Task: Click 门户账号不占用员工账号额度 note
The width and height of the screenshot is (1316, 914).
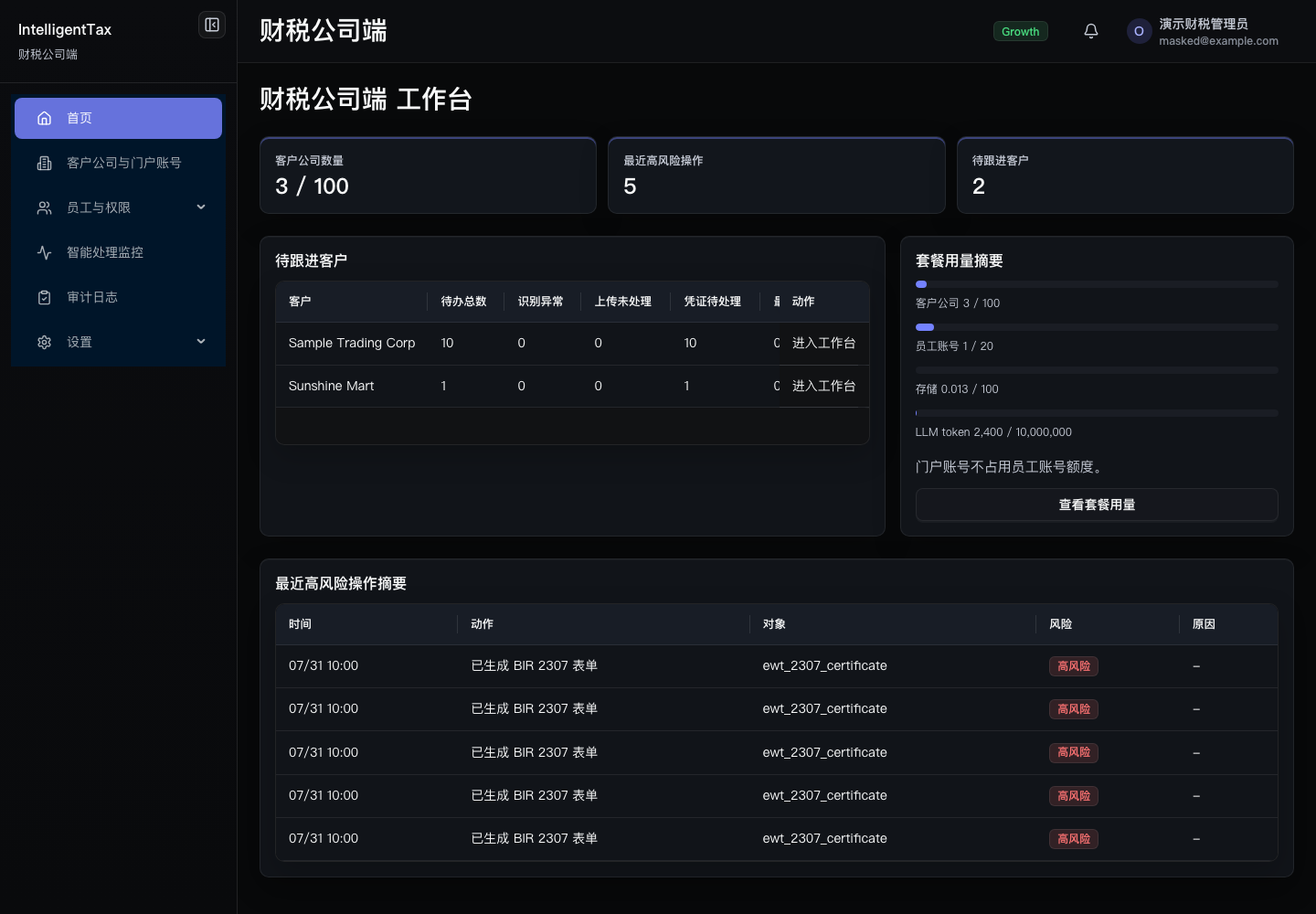Action: [x=1011, y=467]
